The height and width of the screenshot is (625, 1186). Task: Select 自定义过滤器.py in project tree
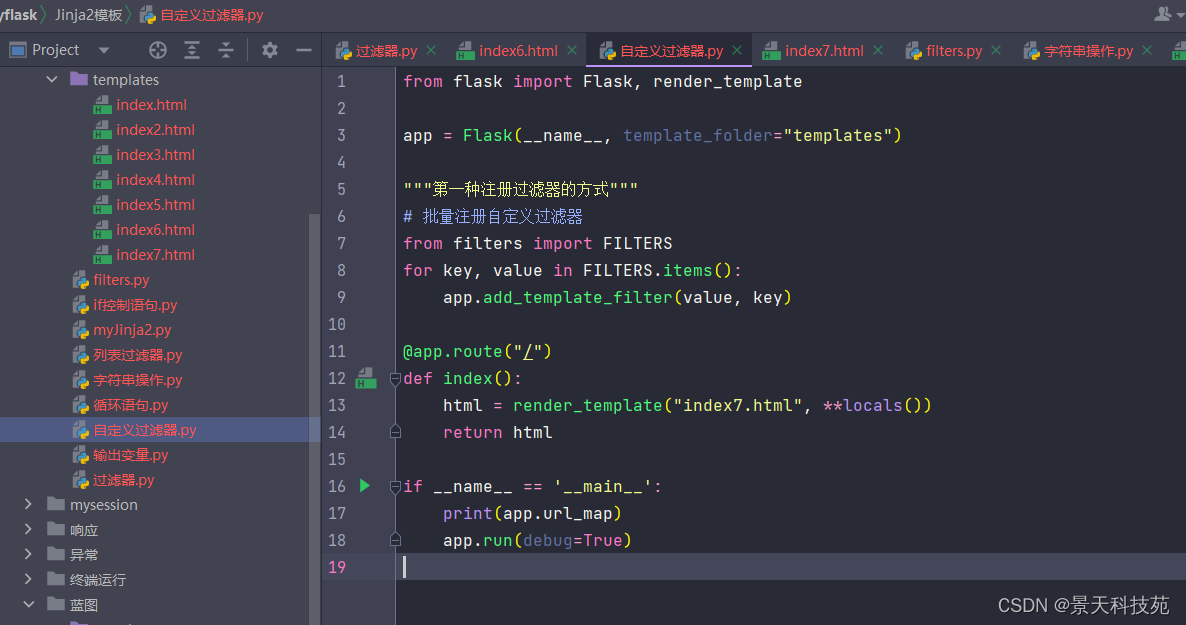[144, 430]
